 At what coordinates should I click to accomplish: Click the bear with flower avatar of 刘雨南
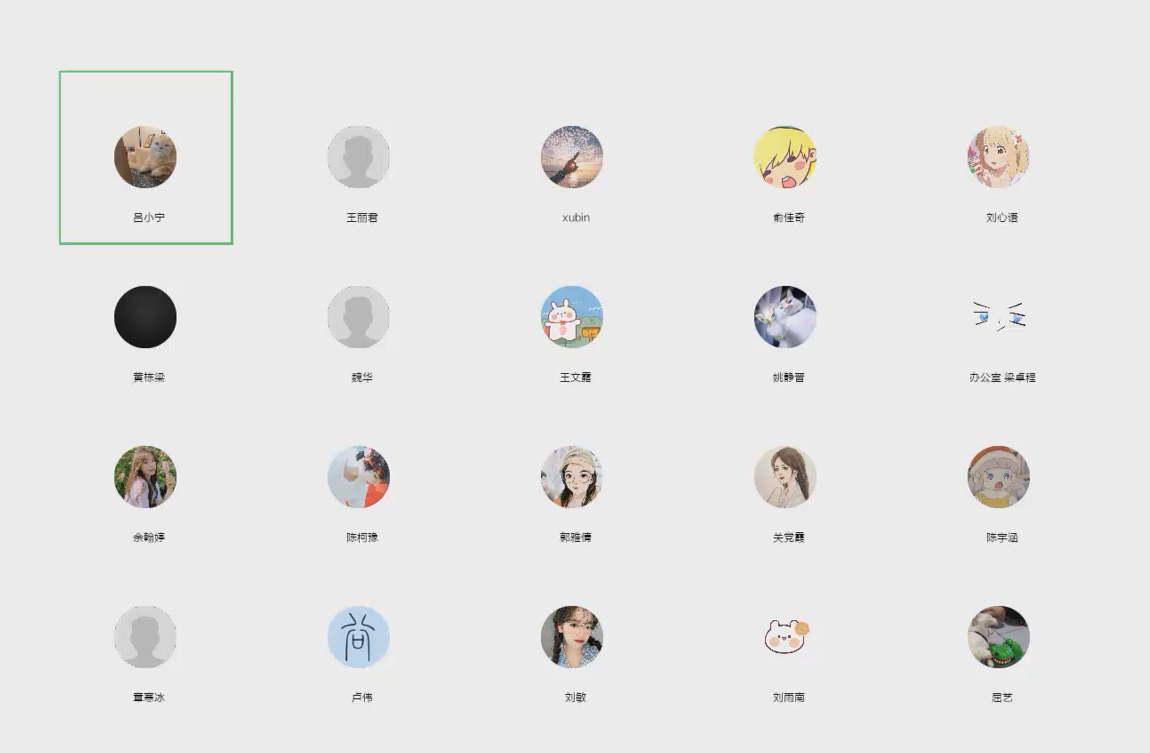785,636
